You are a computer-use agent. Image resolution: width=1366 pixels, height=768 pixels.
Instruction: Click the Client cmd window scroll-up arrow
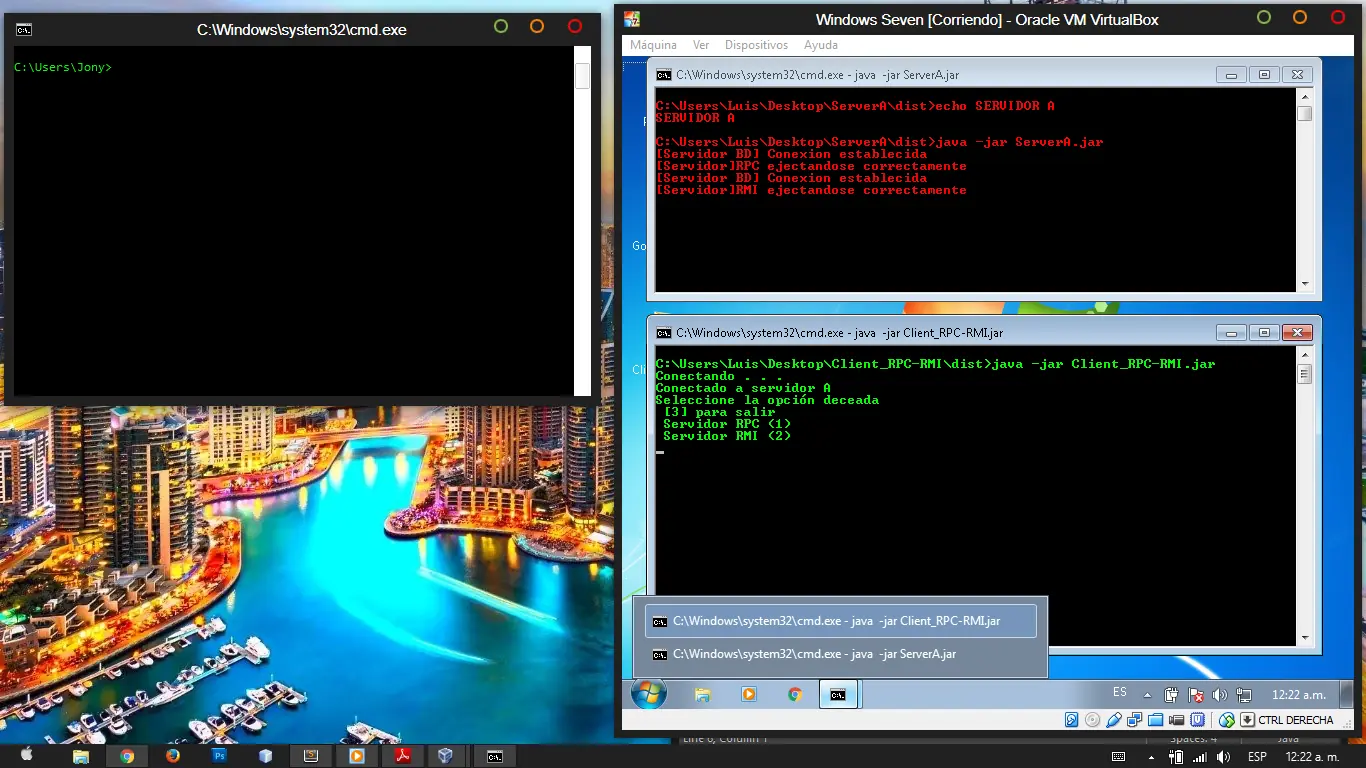coord(1304,355)
